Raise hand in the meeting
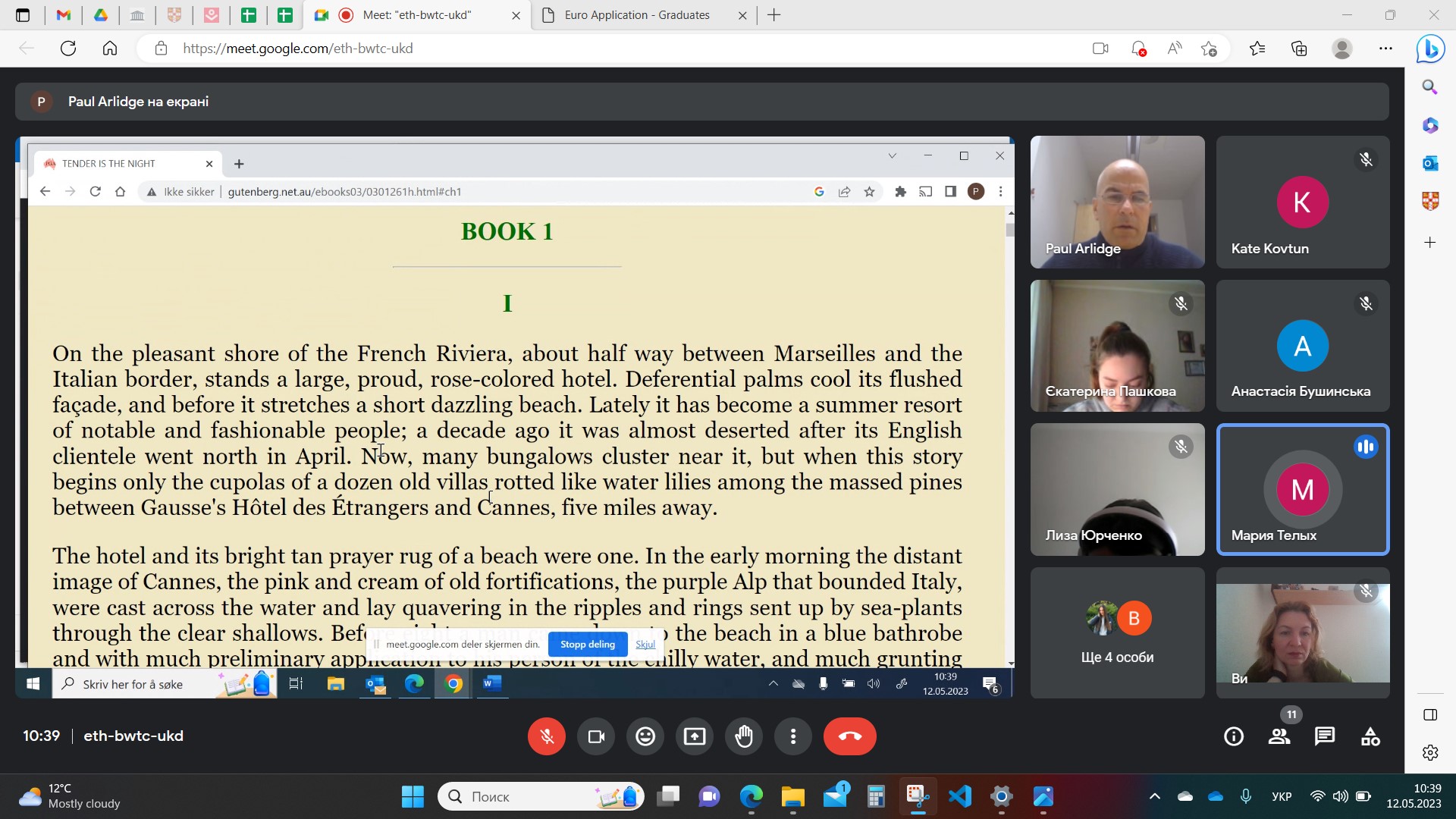 click(x=744, y=736)
